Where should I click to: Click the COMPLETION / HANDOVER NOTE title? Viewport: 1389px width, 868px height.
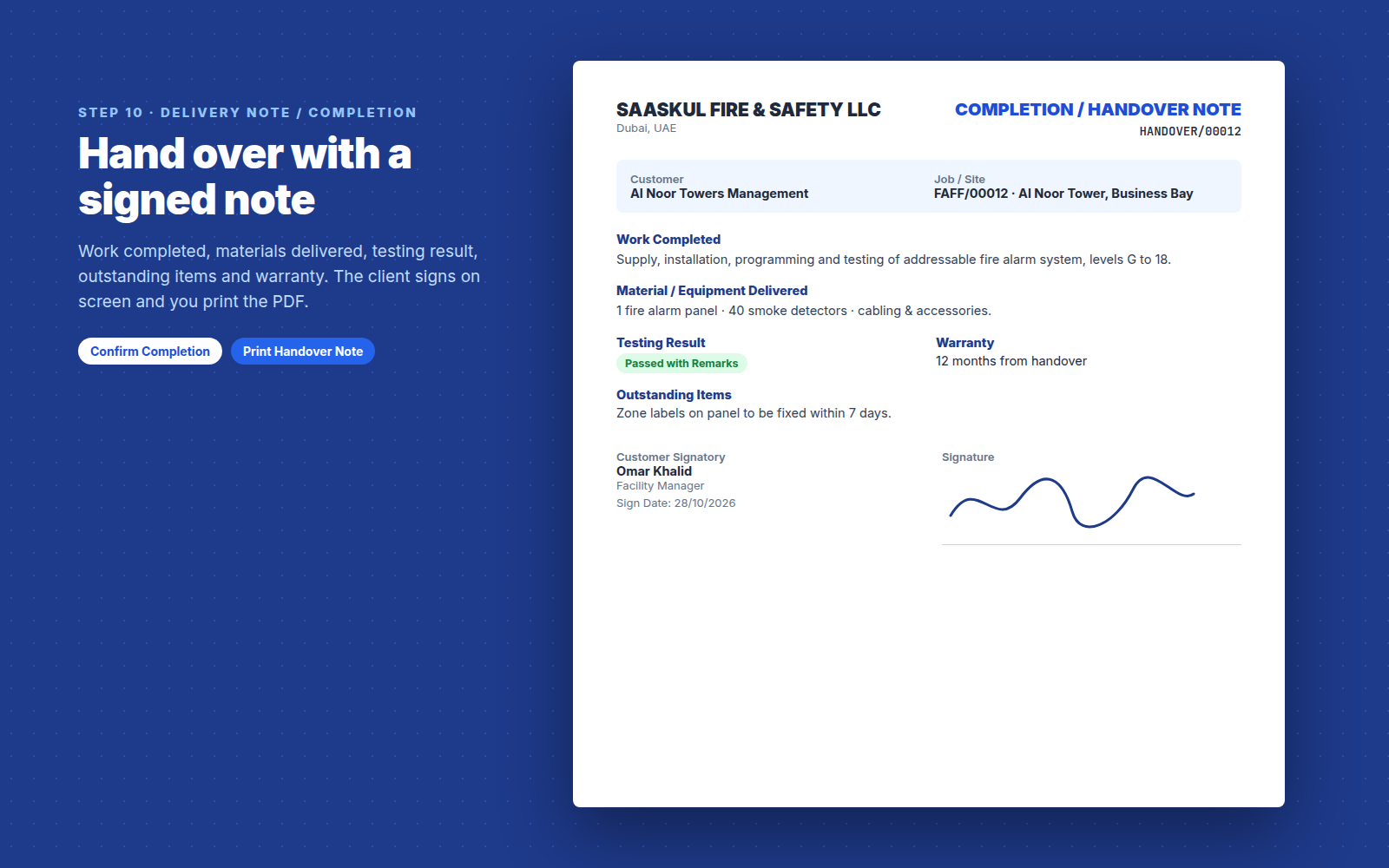tap(1098, 110)
